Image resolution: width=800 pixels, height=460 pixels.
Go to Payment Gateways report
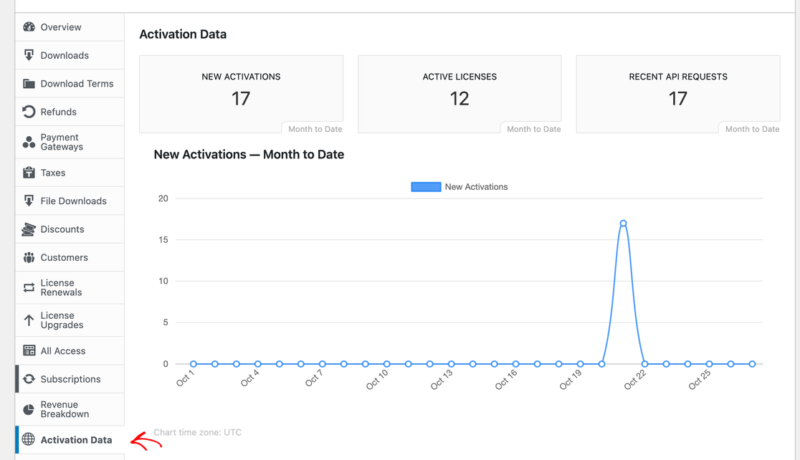coord(70,142)
